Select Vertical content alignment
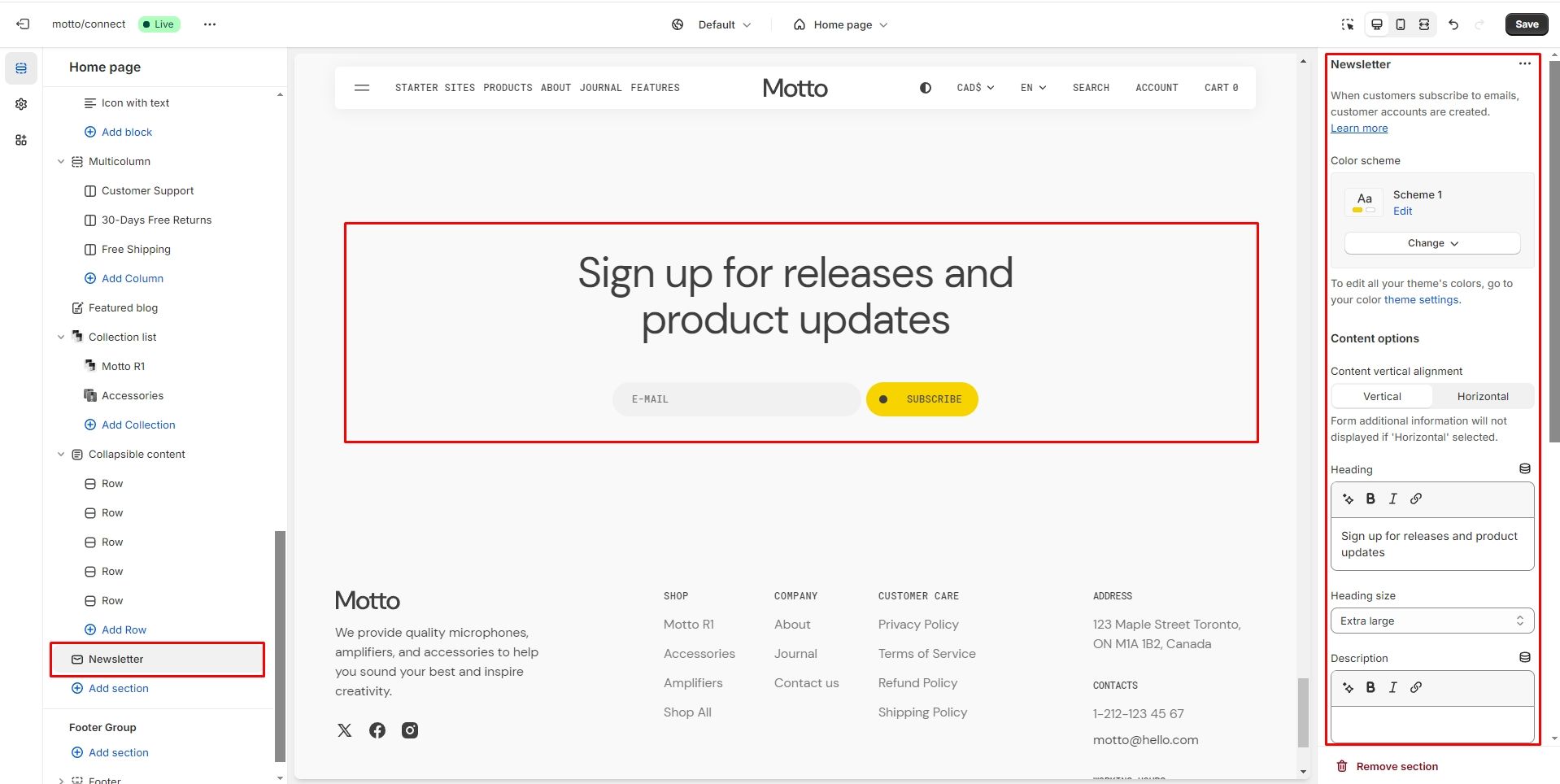The height and width of the screenshot is (784, 1560). pos(1382,396)
